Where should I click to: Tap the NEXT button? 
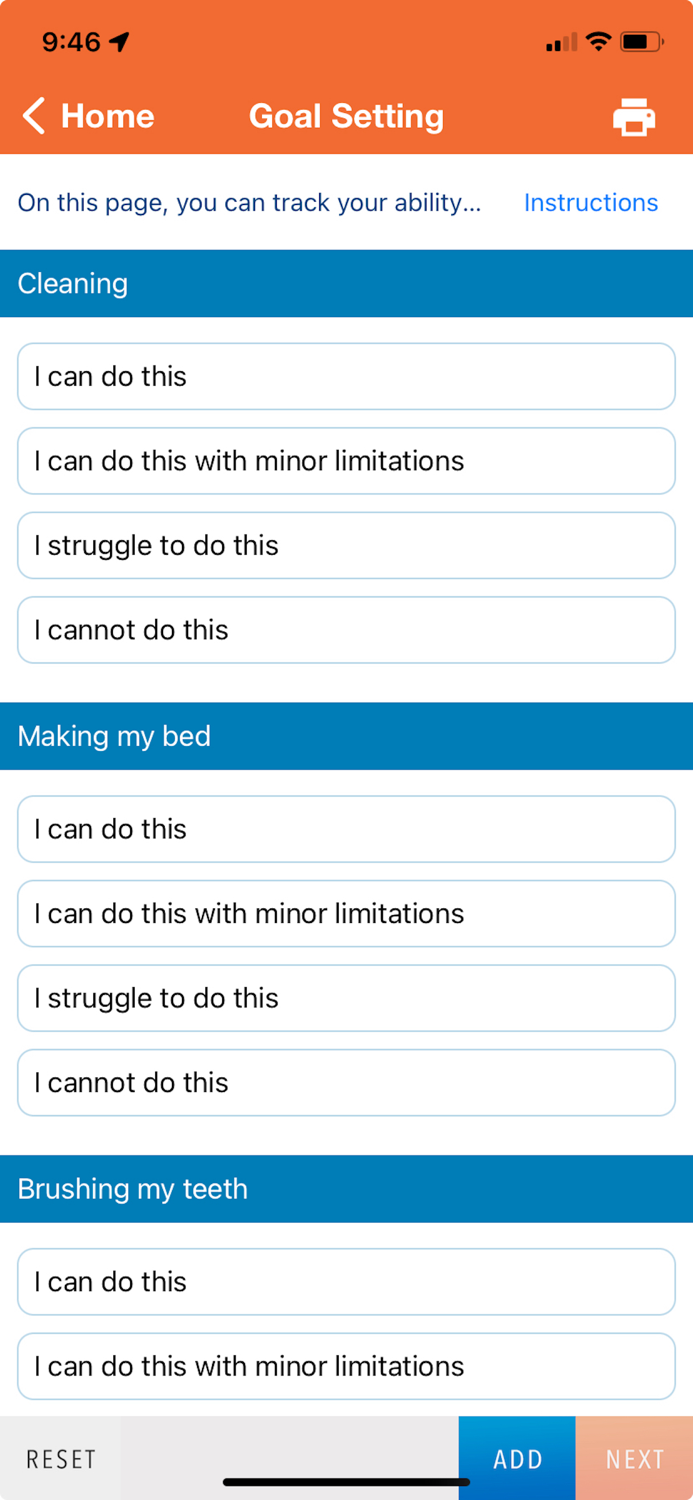[634, 1459]
